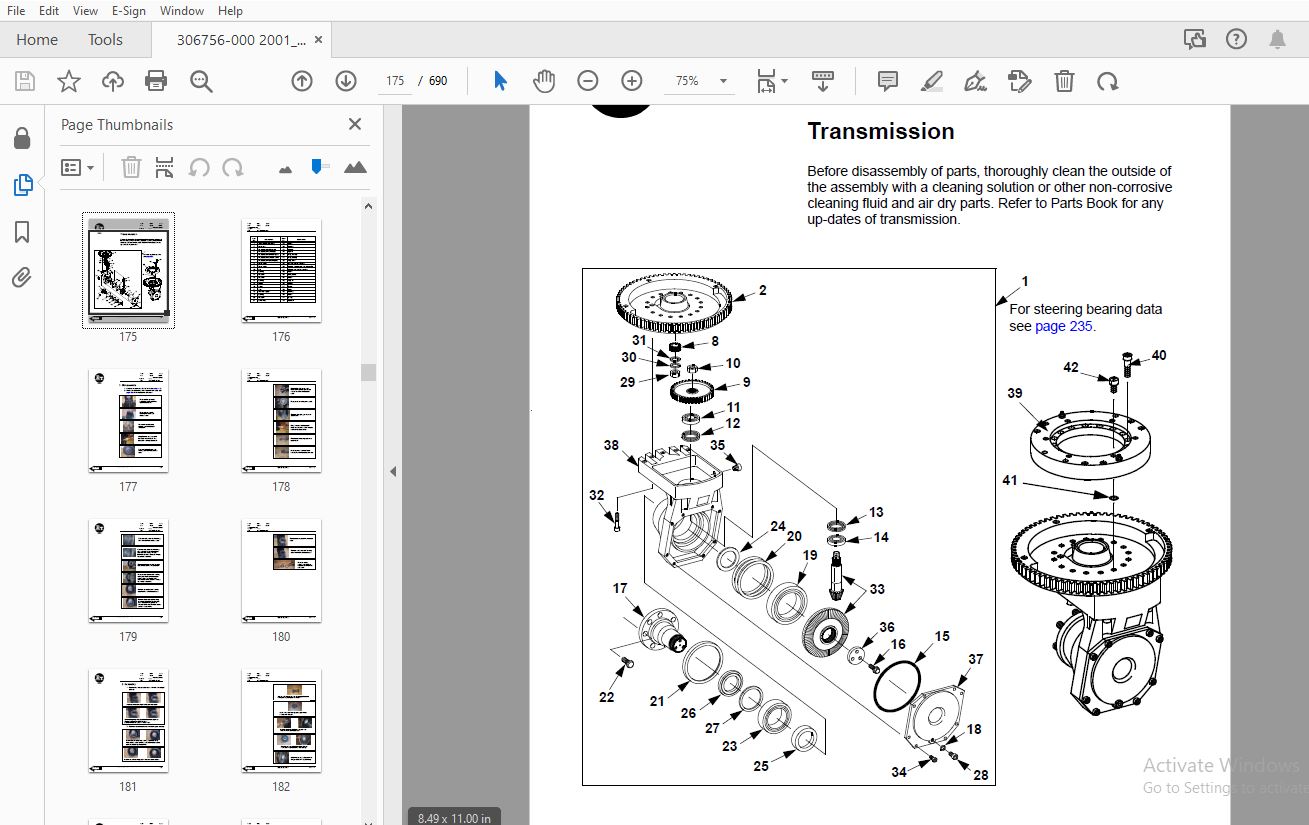Toggle the Page Thumbnails sidebar icon
The image size is (1309, 825).
[x=22, y=185]
